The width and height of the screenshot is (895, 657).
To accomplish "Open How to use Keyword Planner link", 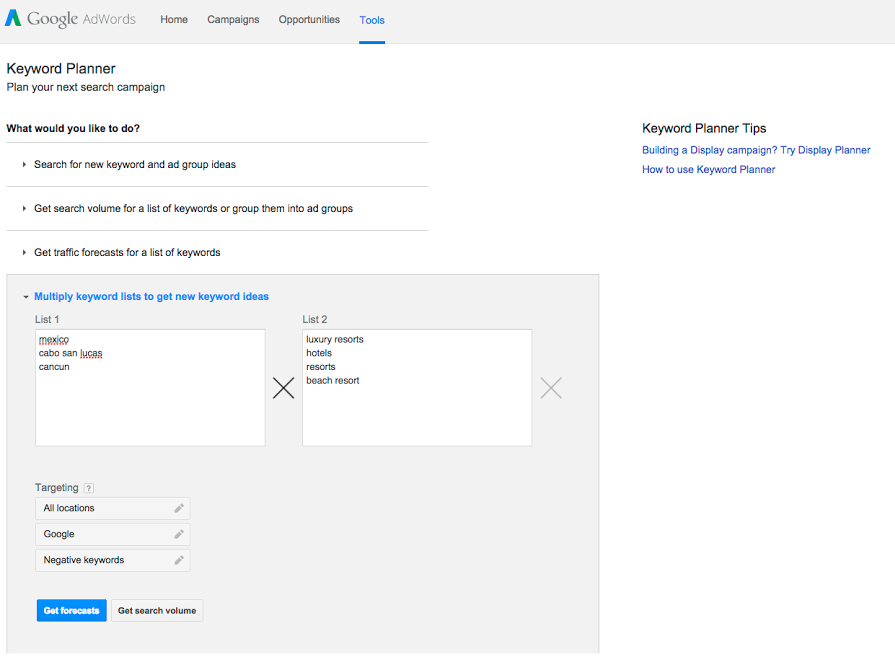I will point(708,170).
